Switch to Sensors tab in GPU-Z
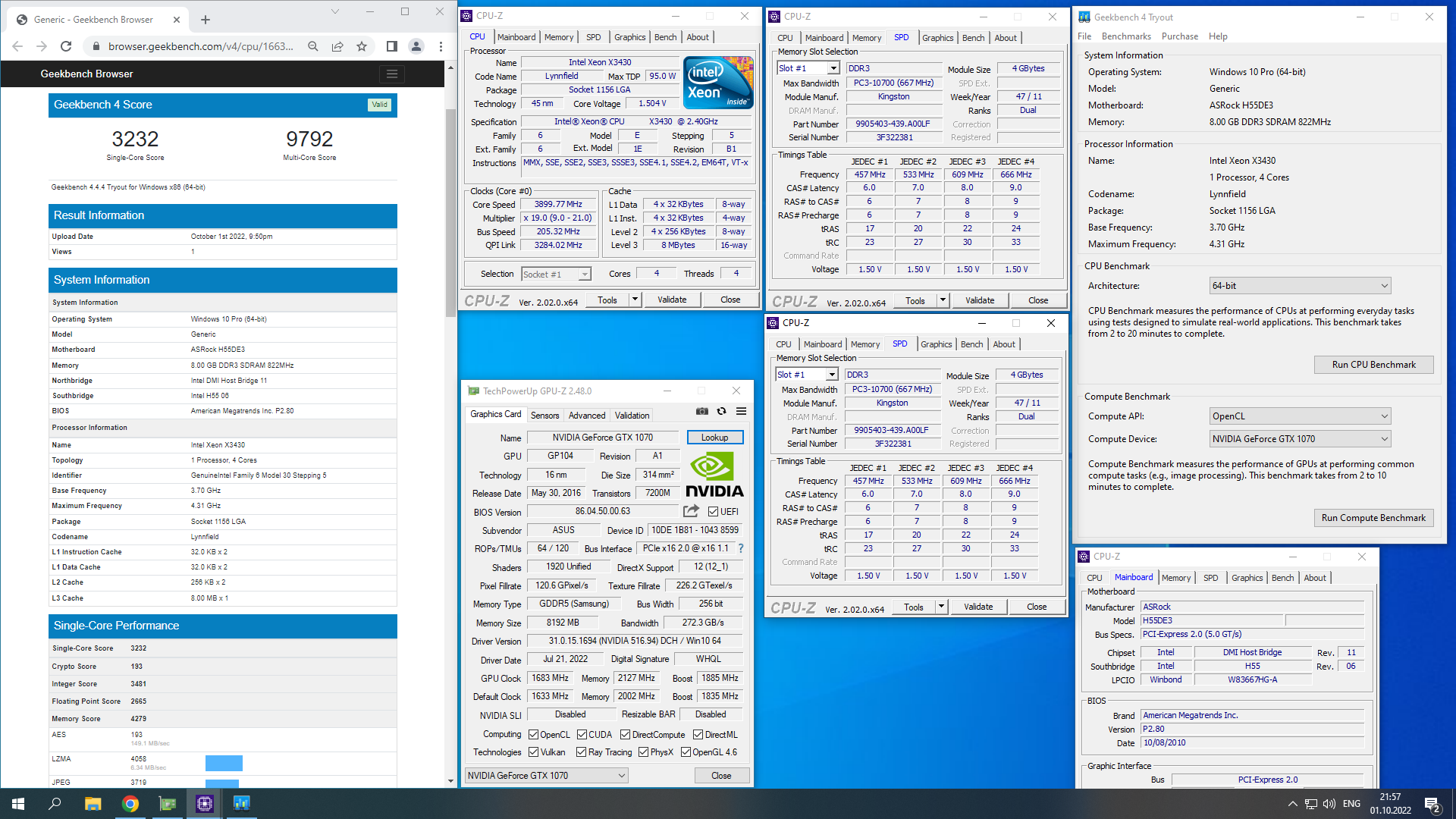 point(544,416)
